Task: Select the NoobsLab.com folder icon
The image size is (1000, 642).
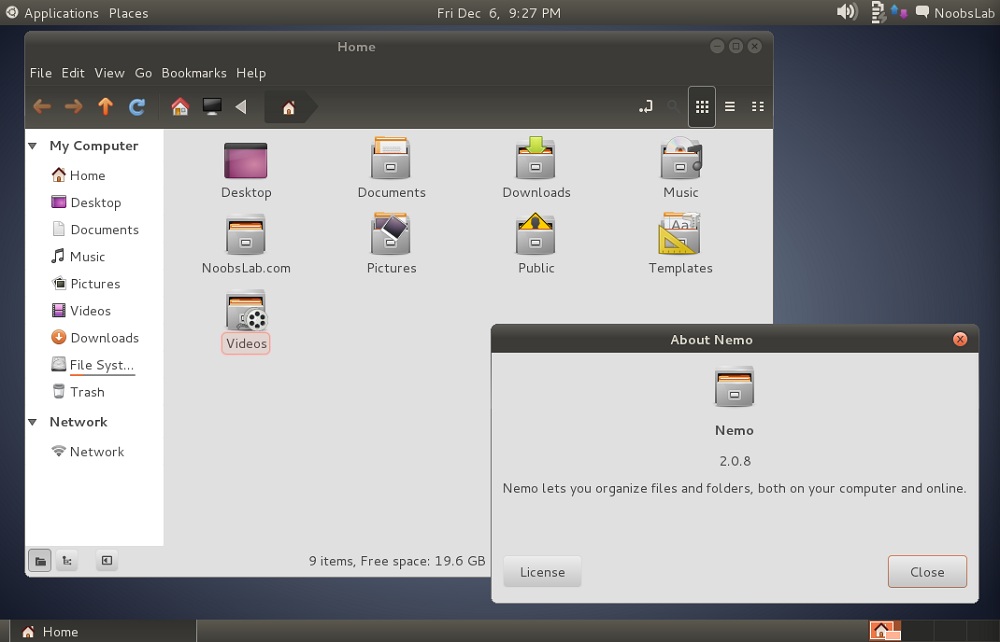Action: [x=246, y=235]
